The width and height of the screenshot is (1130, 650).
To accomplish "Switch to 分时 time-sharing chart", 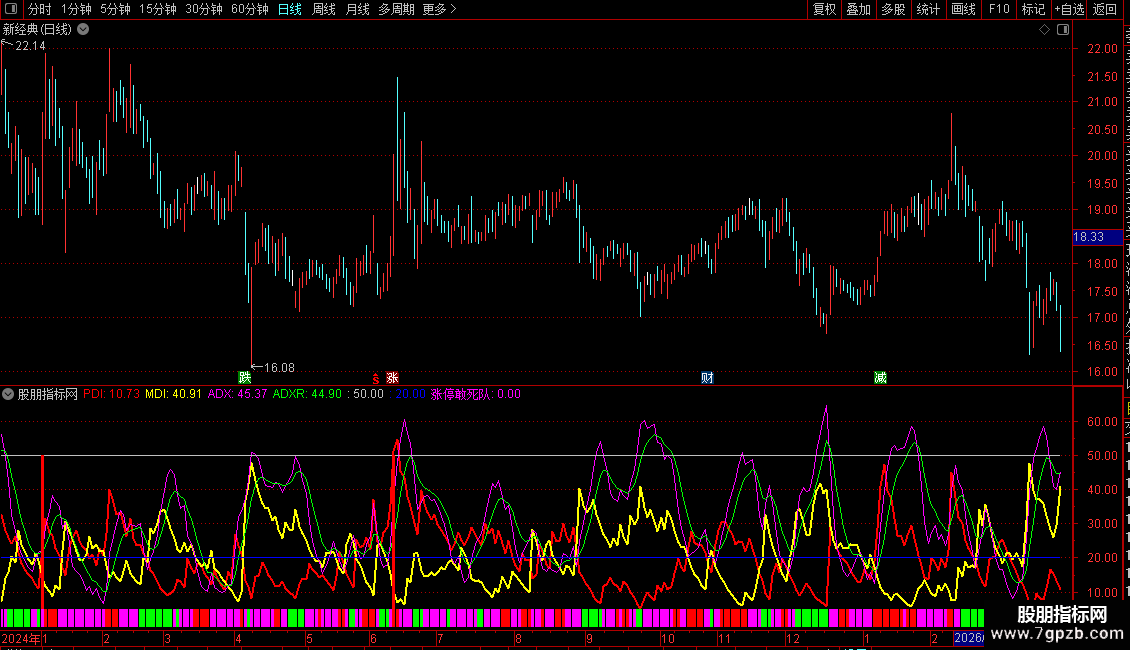I will pos(40,9).
